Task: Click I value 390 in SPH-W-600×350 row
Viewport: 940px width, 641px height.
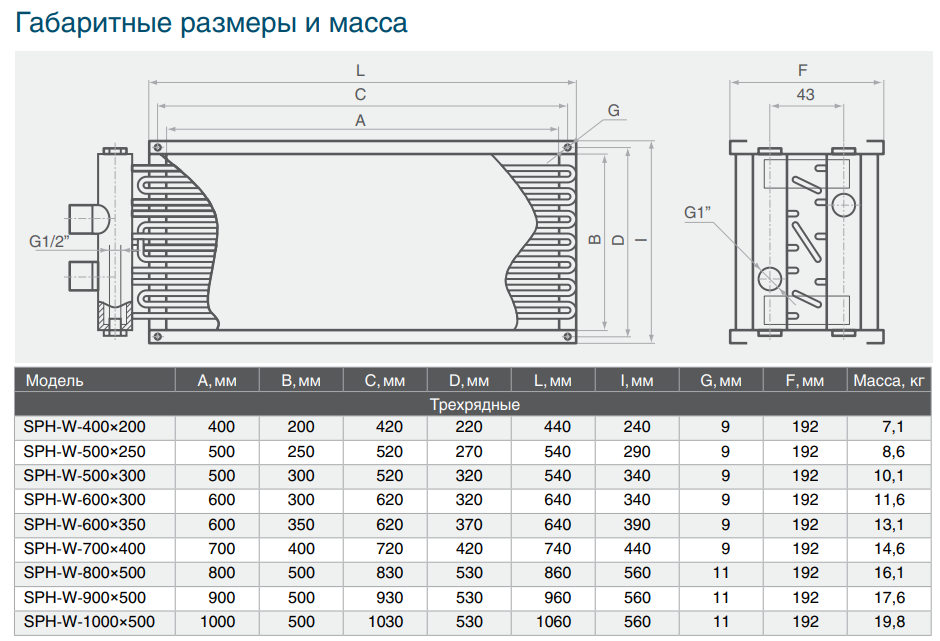Action: click(x=637, y=525)
